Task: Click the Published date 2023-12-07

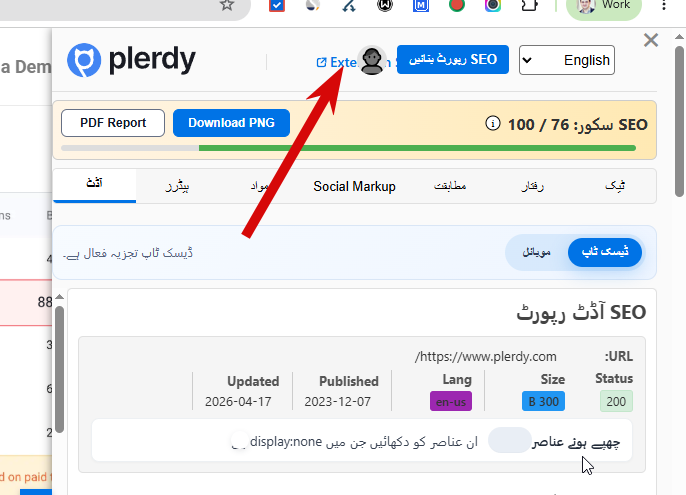Action: (x=337, y=401)
